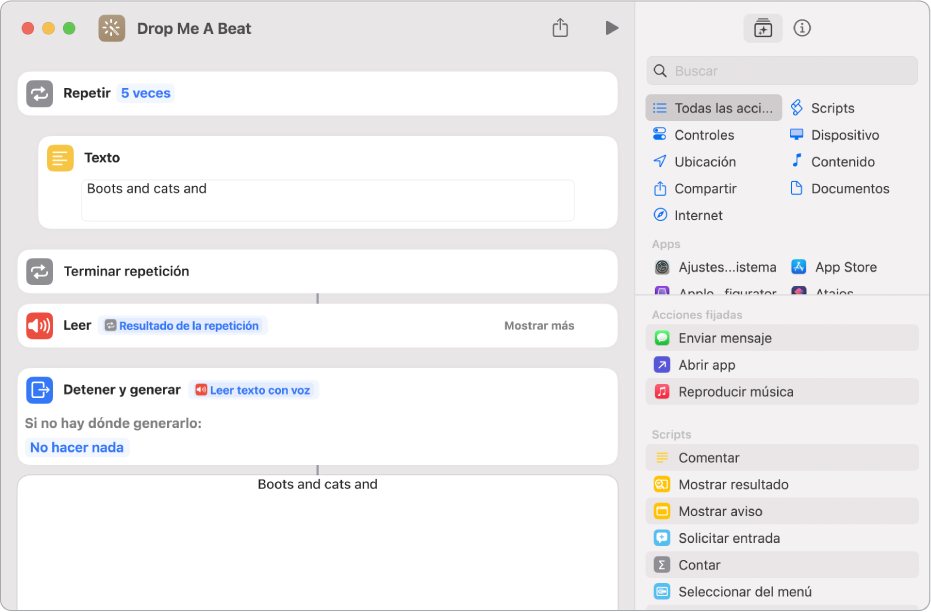Focus the Buscar search field
This screenshot has width=931, height=612.
(x=782, y=71)
